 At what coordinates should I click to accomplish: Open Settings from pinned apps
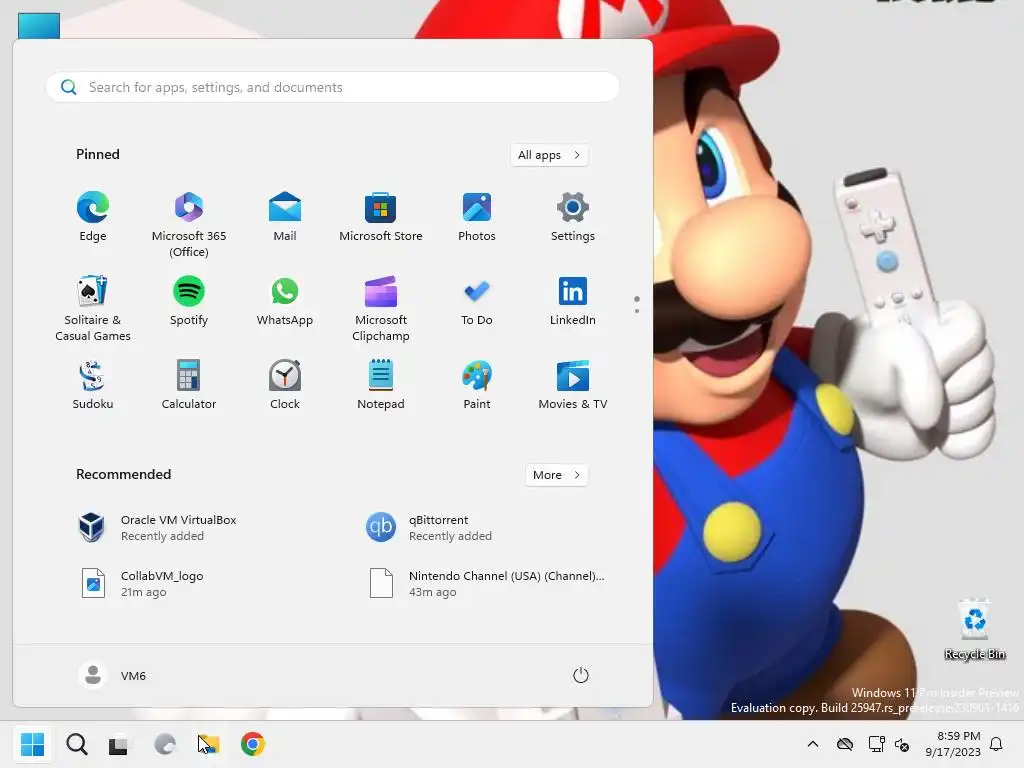[x=573, y=217]
